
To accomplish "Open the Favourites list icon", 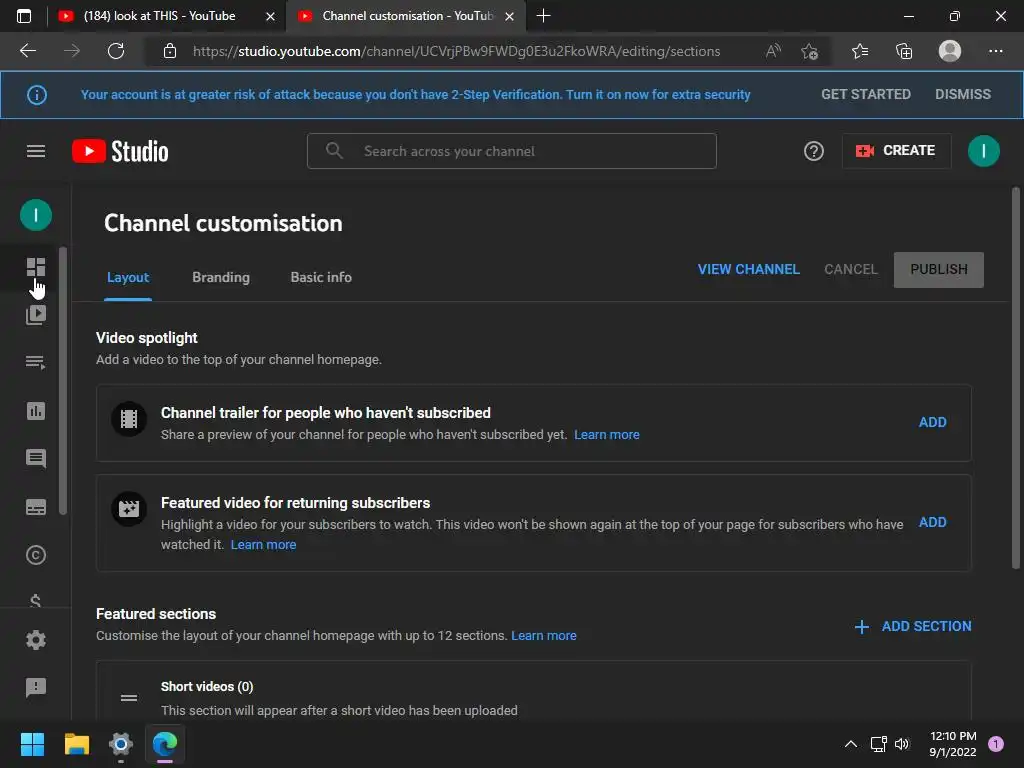I will 860,51.
